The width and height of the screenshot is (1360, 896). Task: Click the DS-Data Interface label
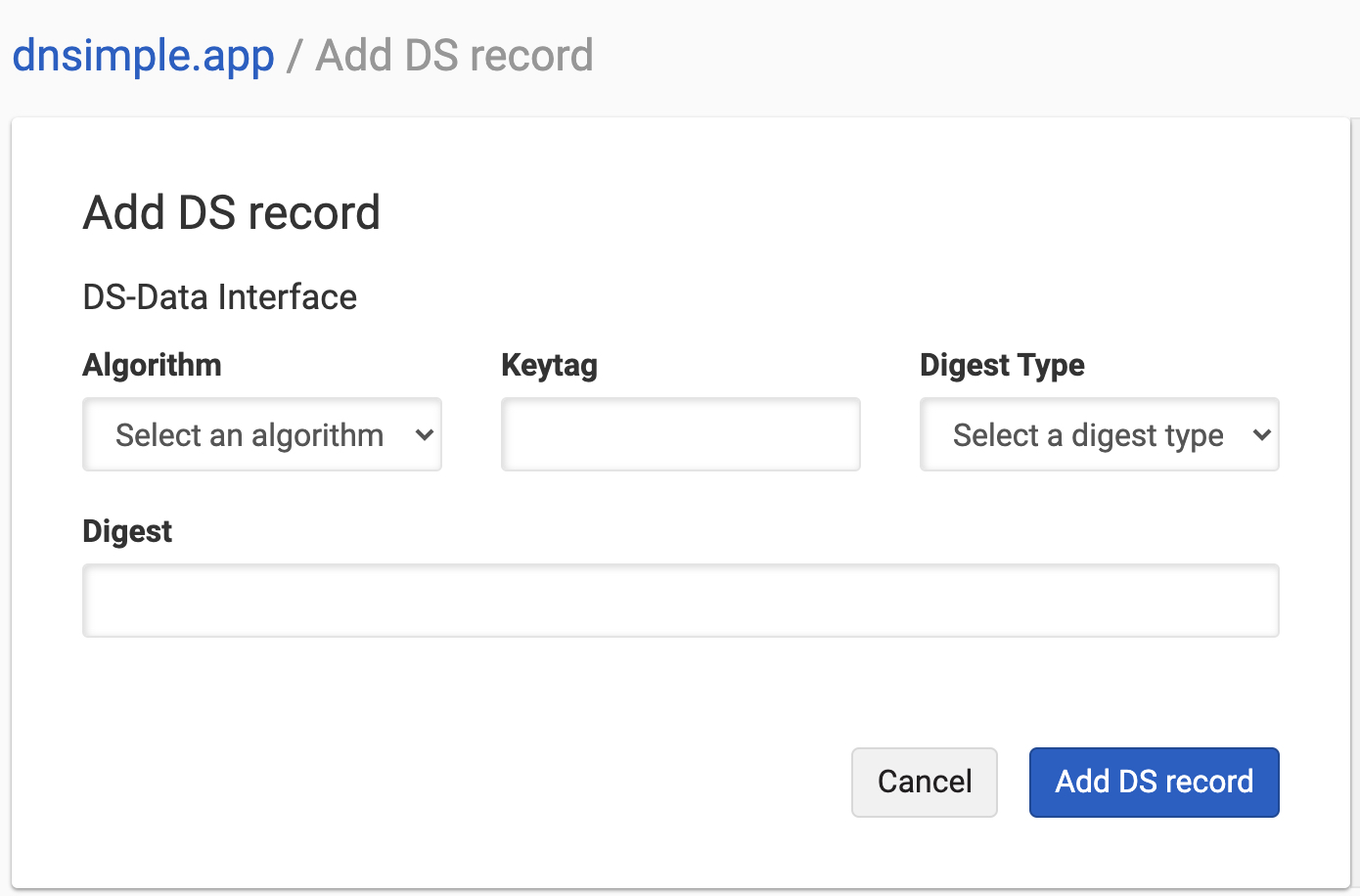(x=219, y=296)
